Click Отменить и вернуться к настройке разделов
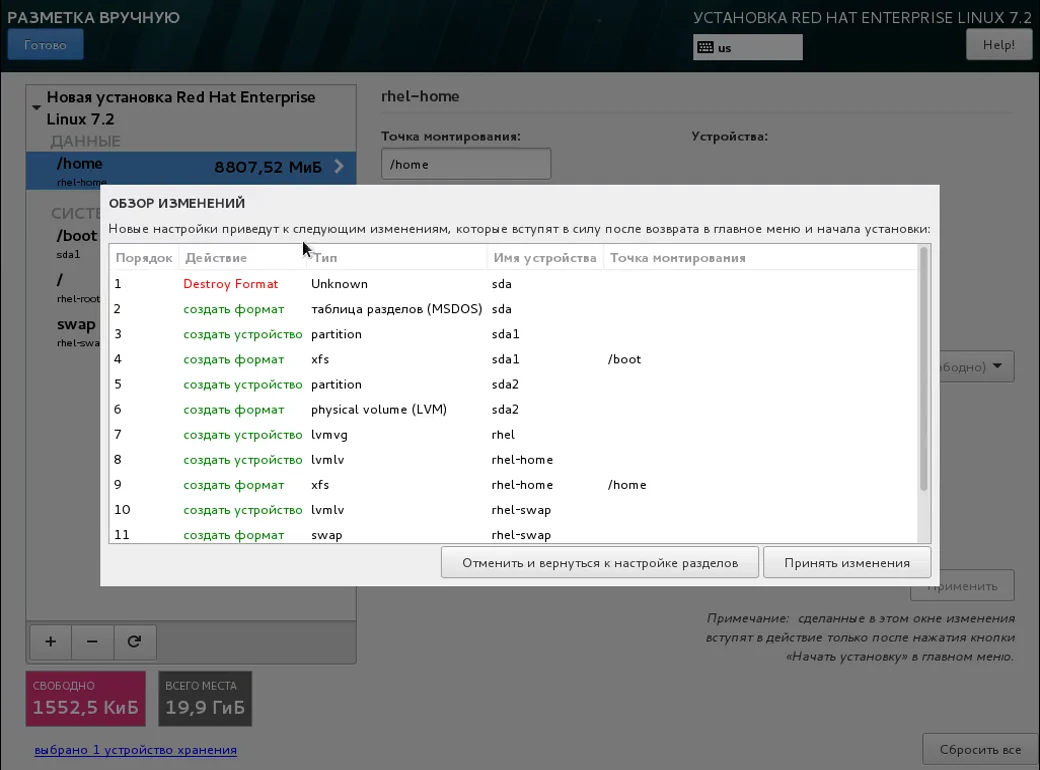Screen dimensions: 1040x770 click(600, 562)
